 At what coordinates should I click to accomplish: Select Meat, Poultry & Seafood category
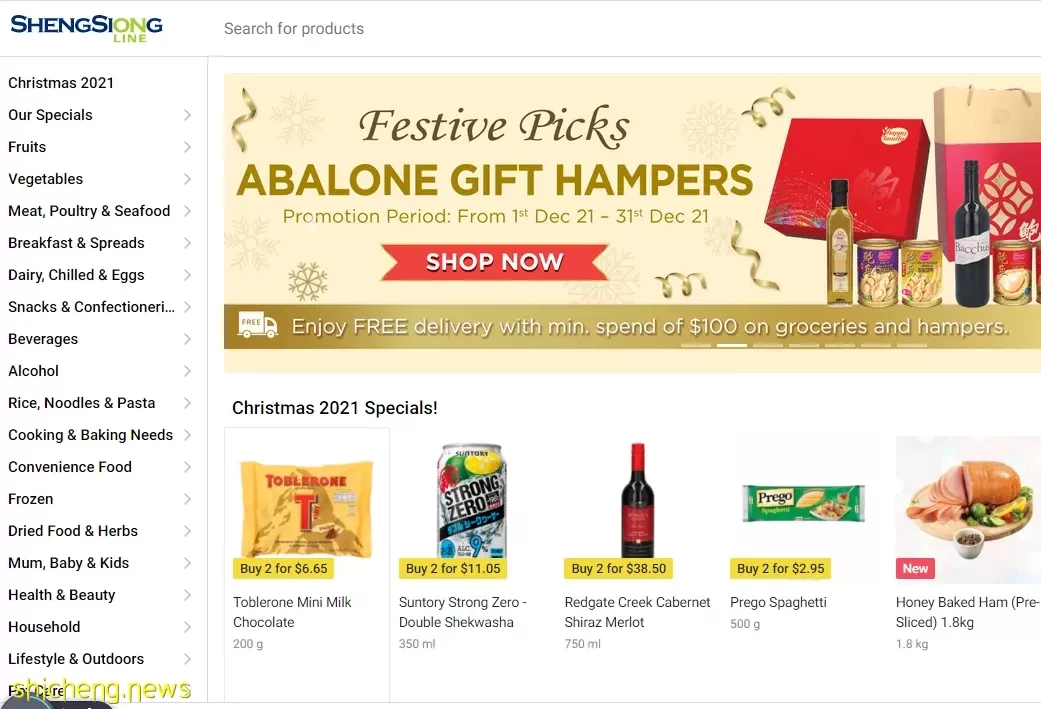pyautogui.click(x=89, y=211)
